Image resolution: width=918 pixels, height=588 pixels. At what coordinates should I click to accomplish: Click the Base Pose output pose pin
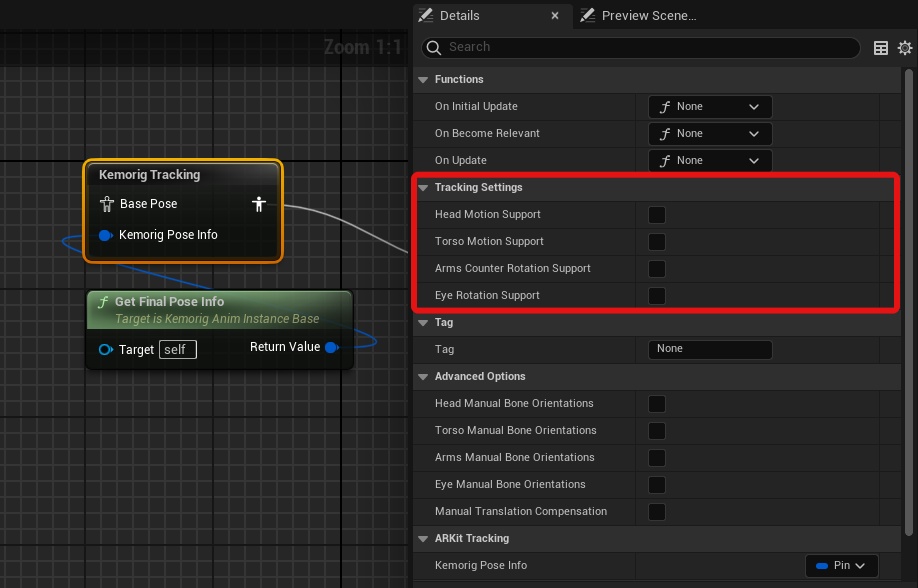pyautogui.click(x=259, y=204)
